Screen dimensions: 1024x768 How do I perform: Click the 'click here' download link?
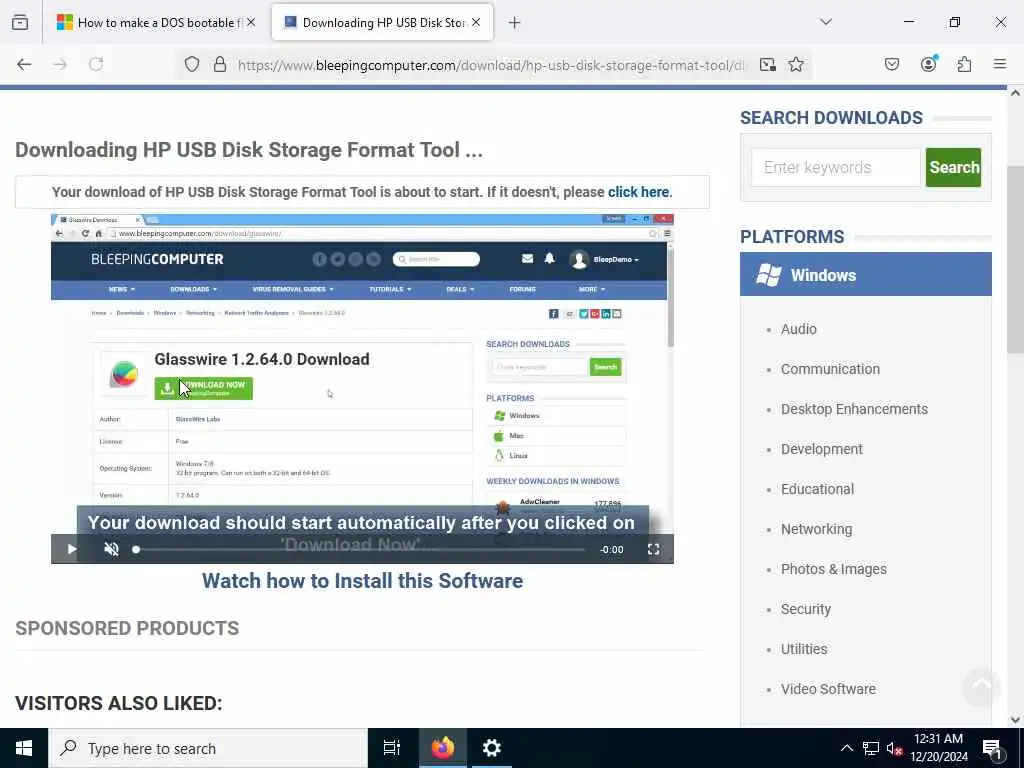coord(638,192)
